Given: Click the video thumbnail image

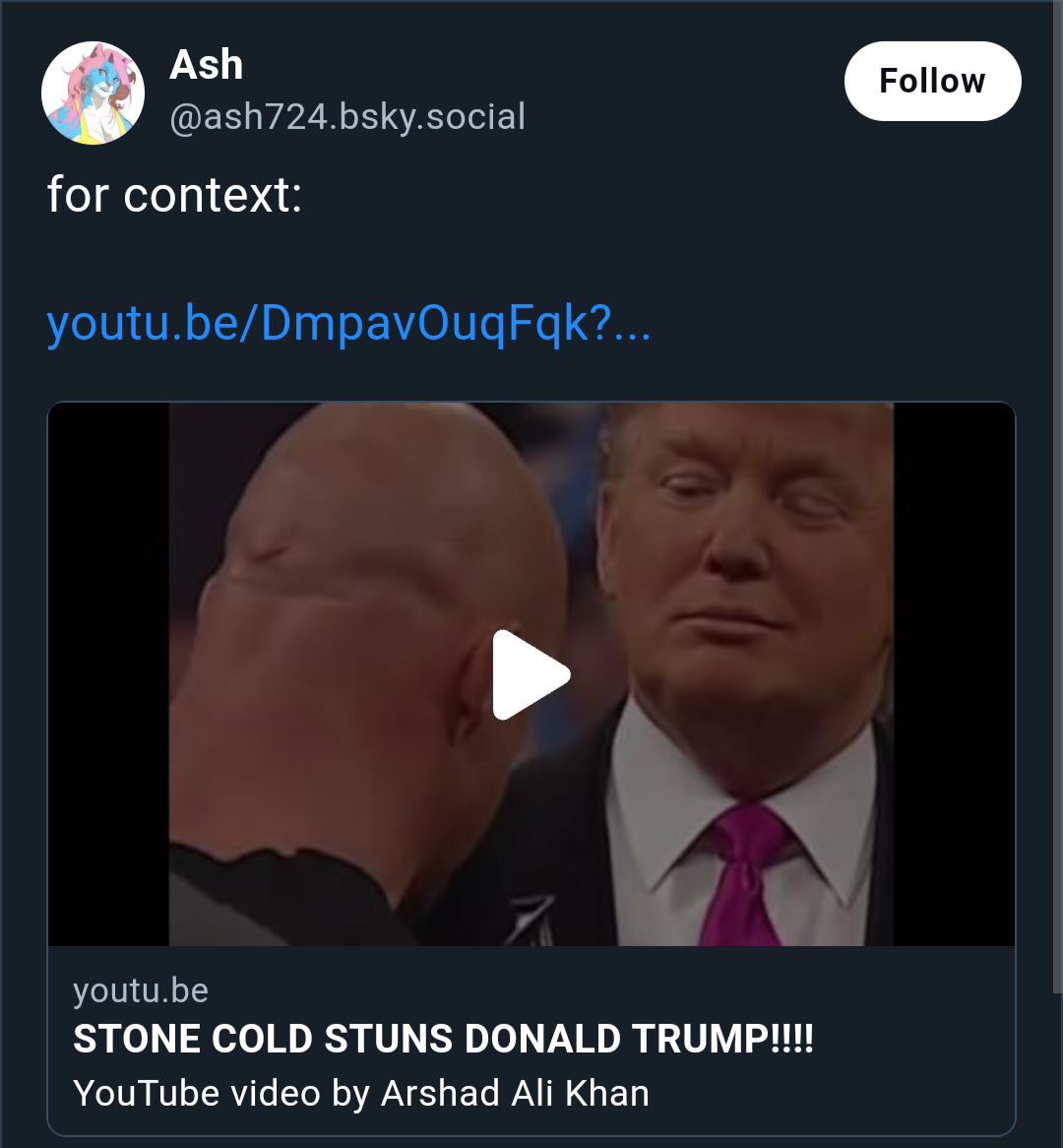Looking at the screenshot, I should 531,674.
